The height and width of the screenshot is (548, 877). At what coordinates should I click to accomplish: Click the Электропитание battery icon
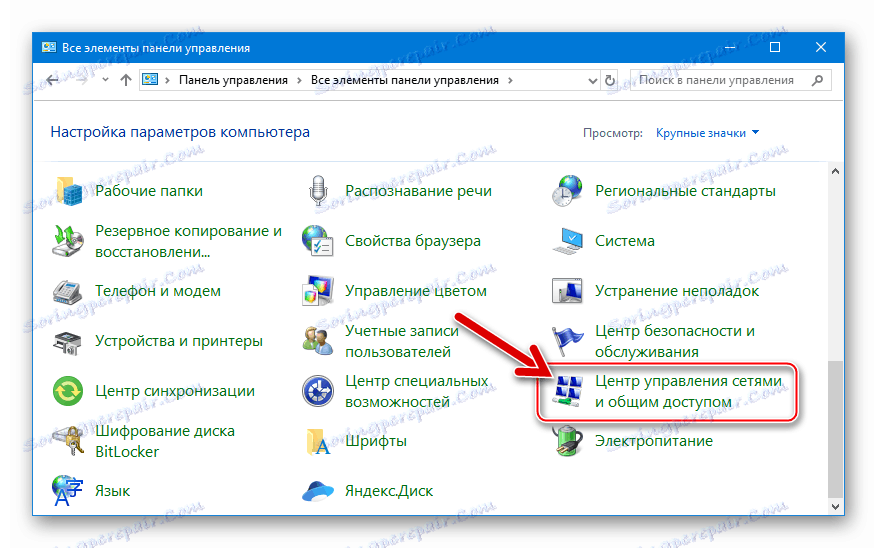pos(567,441)
